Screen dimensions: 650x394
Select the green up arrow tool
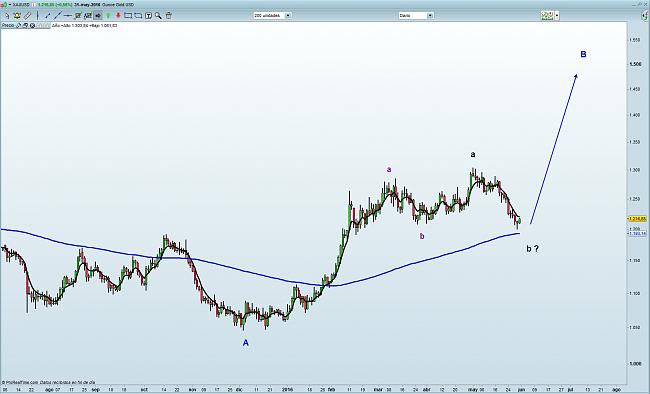point(108,16)
